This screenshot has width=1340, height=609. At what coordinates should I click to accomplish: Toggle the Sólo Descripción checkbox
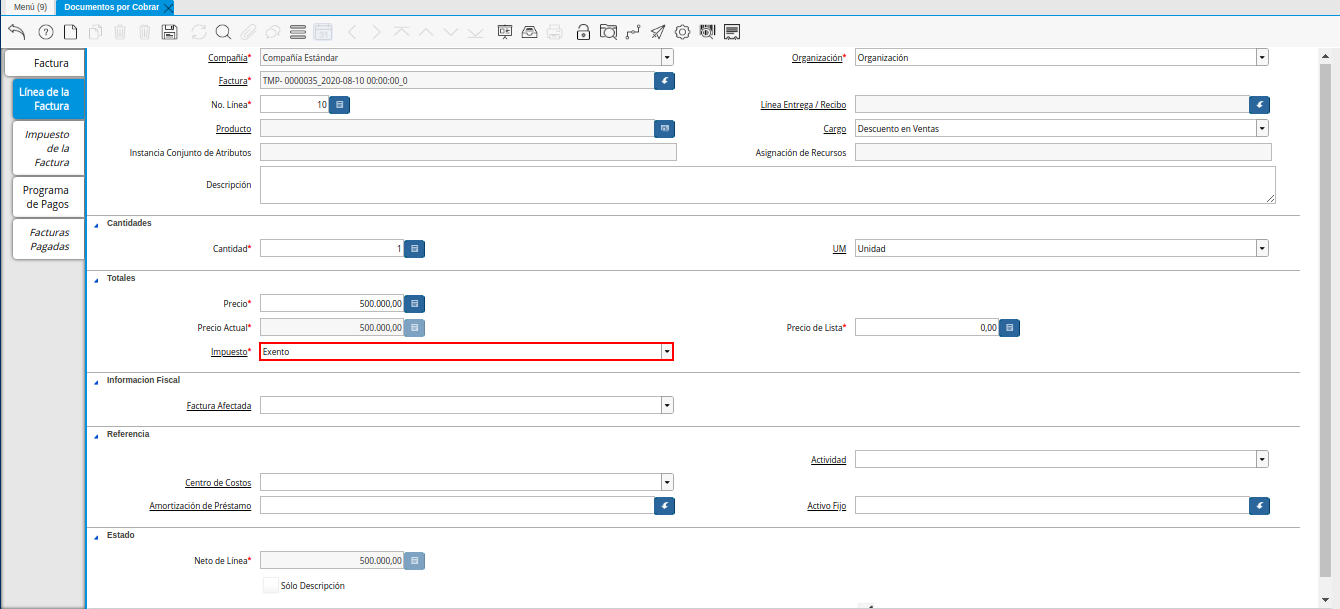coord(271,585)
